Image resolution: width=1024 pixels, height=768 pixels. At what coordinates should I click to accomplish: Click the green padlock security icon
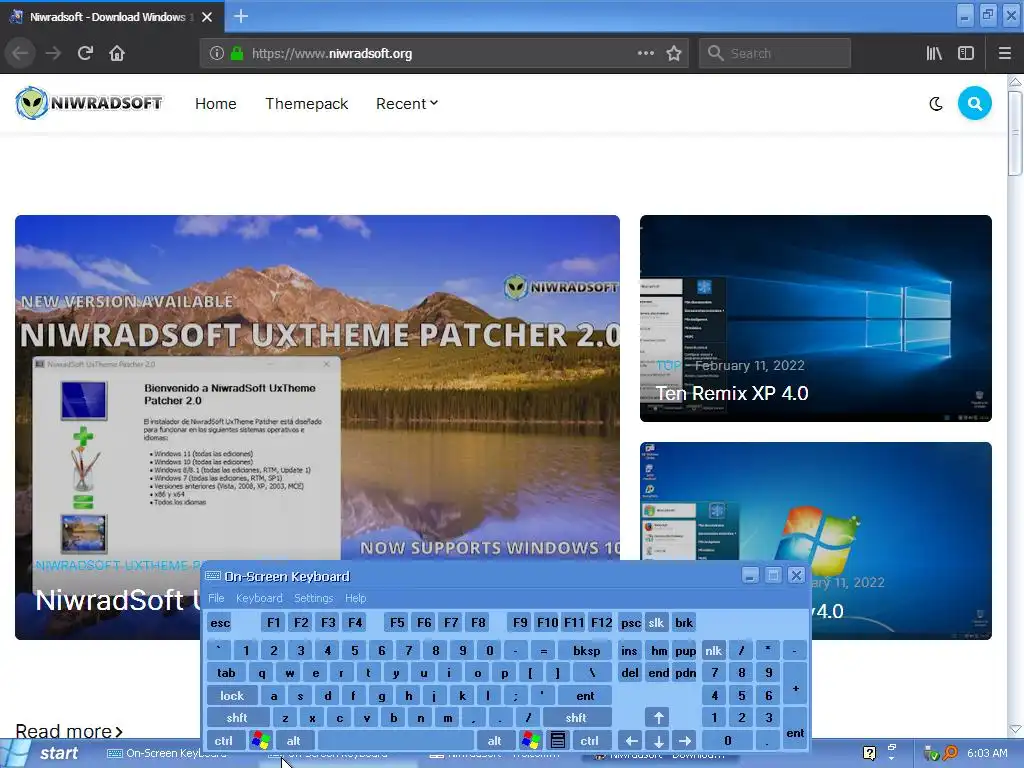[x=237, y=54]
